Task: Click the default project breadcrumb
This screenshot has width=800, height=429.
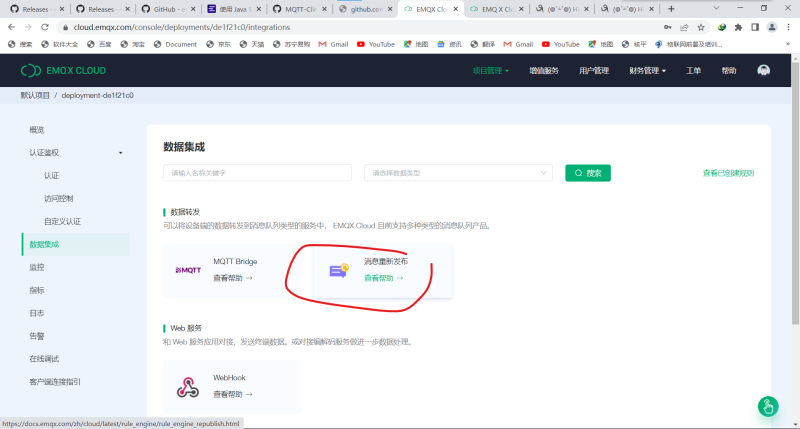Action: [35, 95]
